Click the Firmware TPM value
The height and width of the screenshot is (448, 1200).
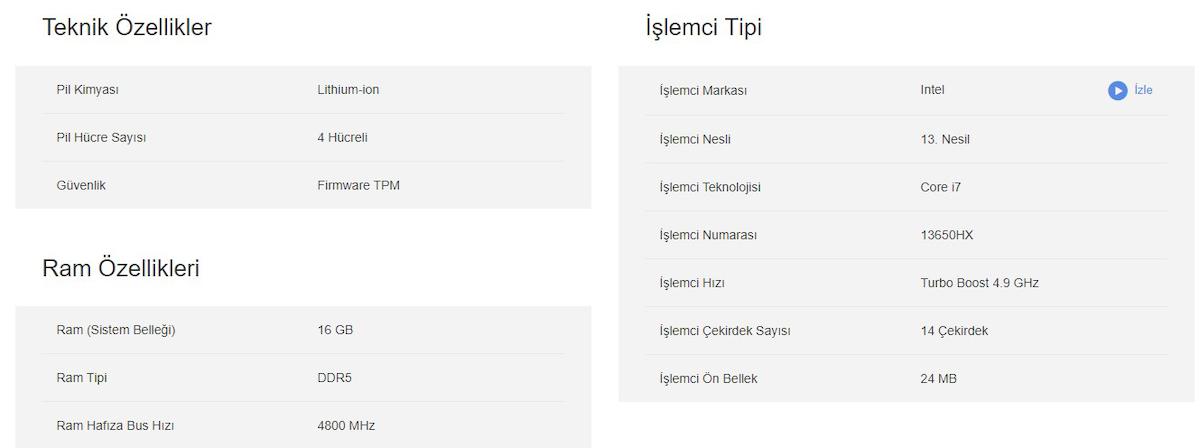tap(359, 186)
